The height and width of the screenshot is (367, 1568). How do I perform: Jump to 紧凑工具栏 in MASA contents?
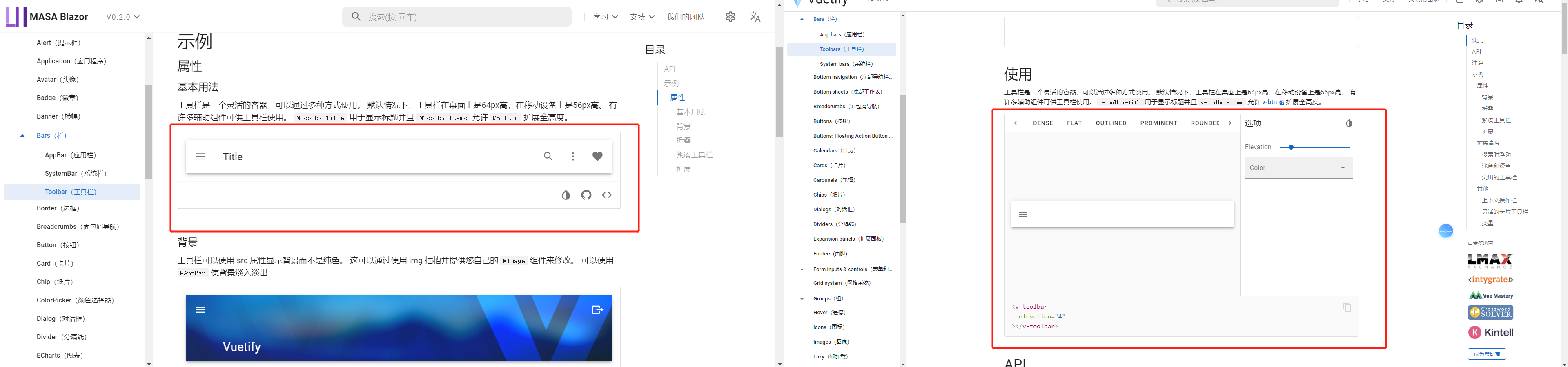click(695, 155)
